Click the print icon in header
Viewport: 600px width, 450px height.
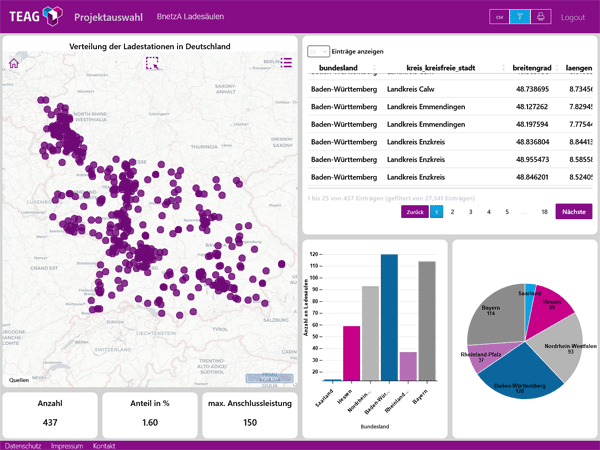(541, 17)
